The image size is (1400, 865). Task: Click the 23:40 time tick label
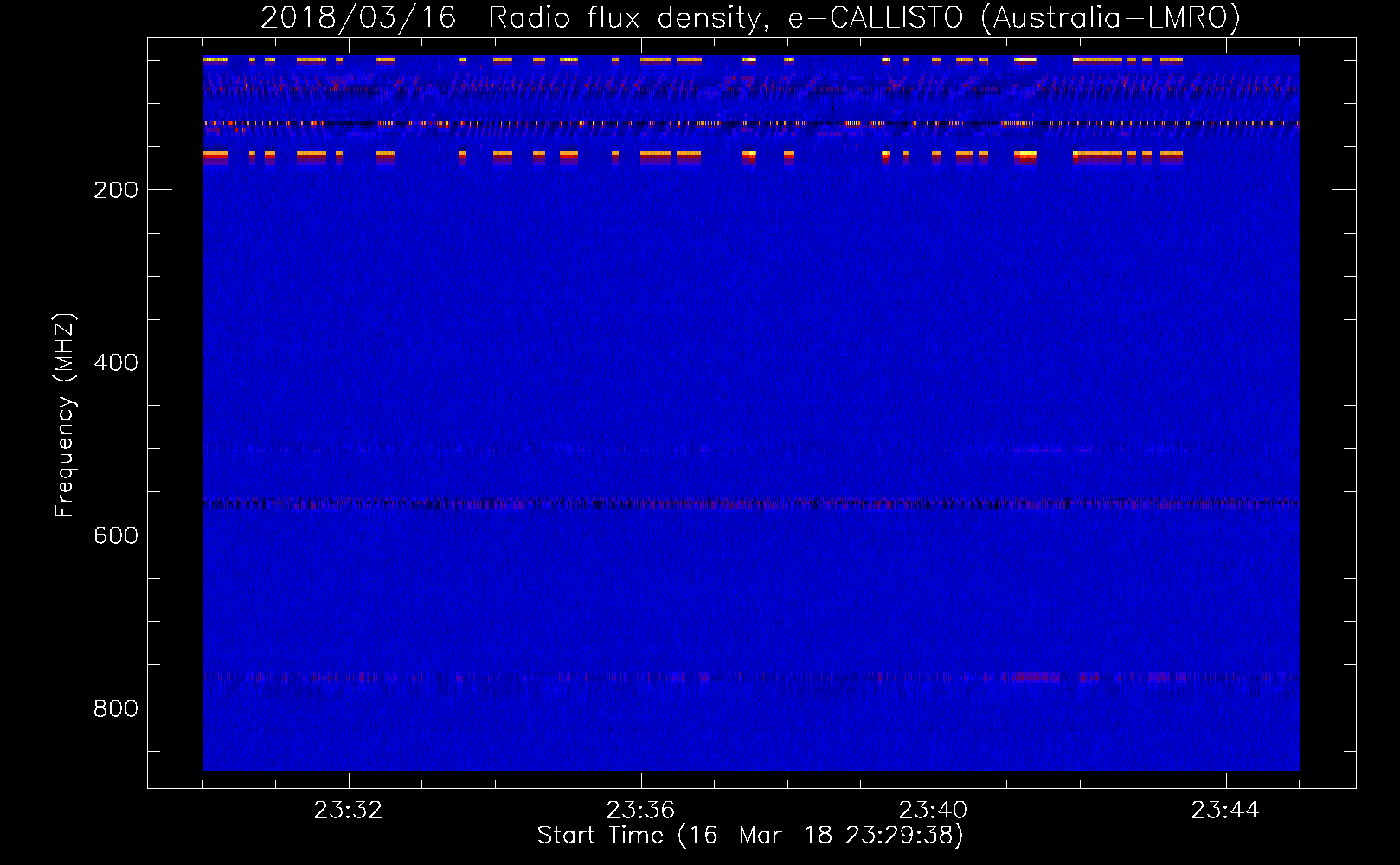[x=933, y=811]
